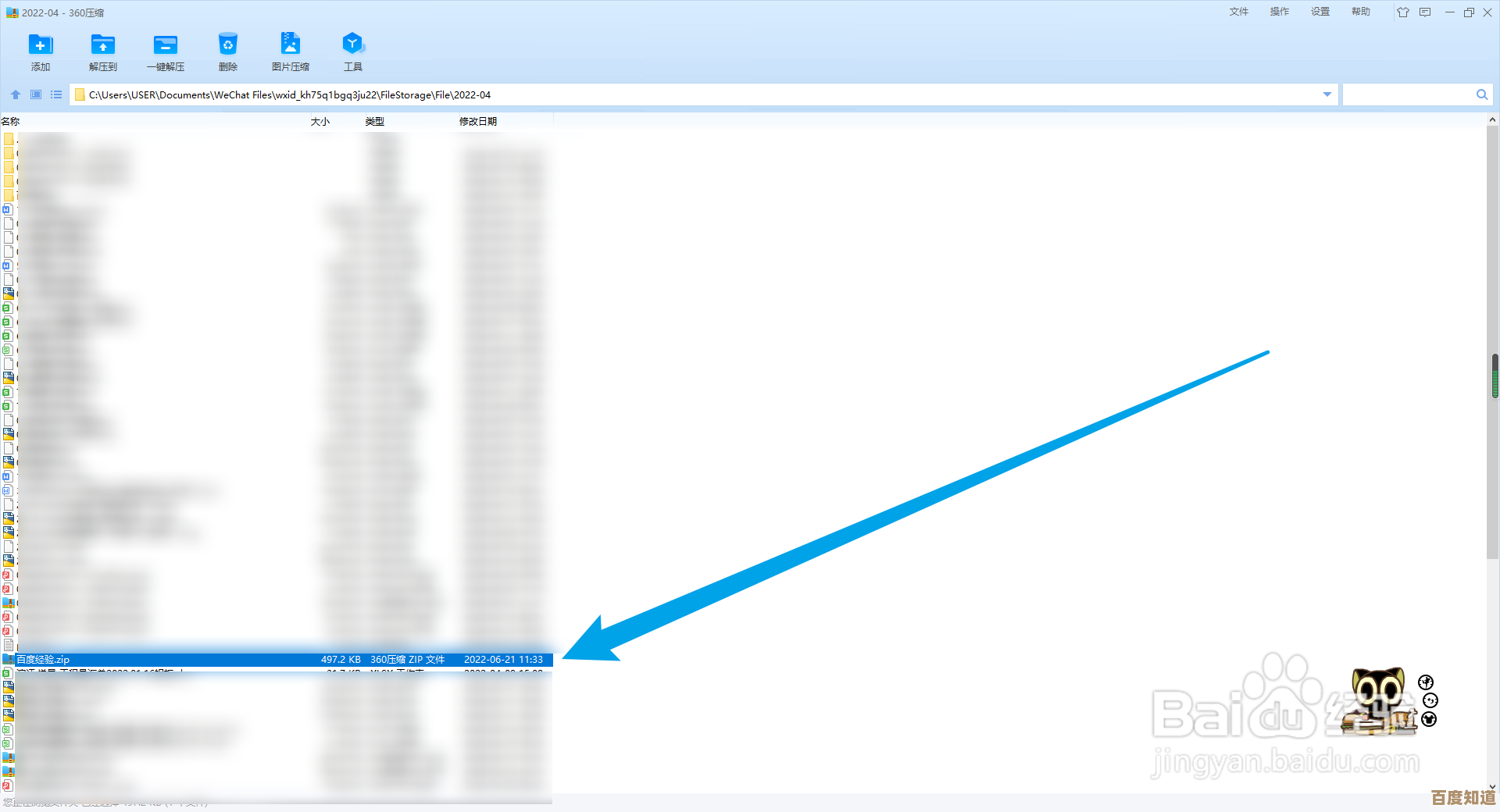This screenshot has height=812, width=1500.
Task: Click the 一键解压 one-click extract icon
Action: pos(165,45)
